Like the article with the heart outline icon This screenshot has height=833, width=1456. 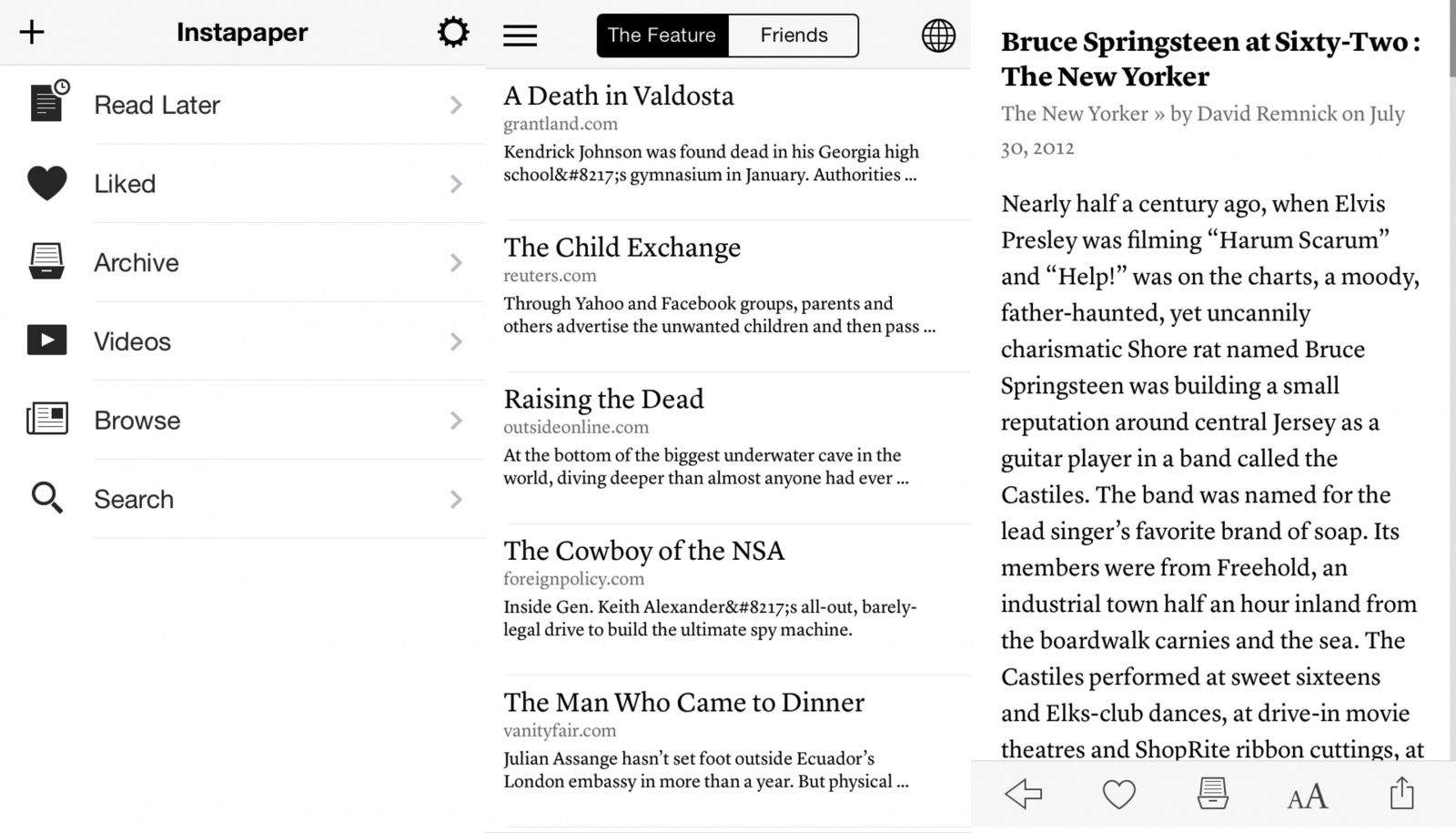point(1118,794)
